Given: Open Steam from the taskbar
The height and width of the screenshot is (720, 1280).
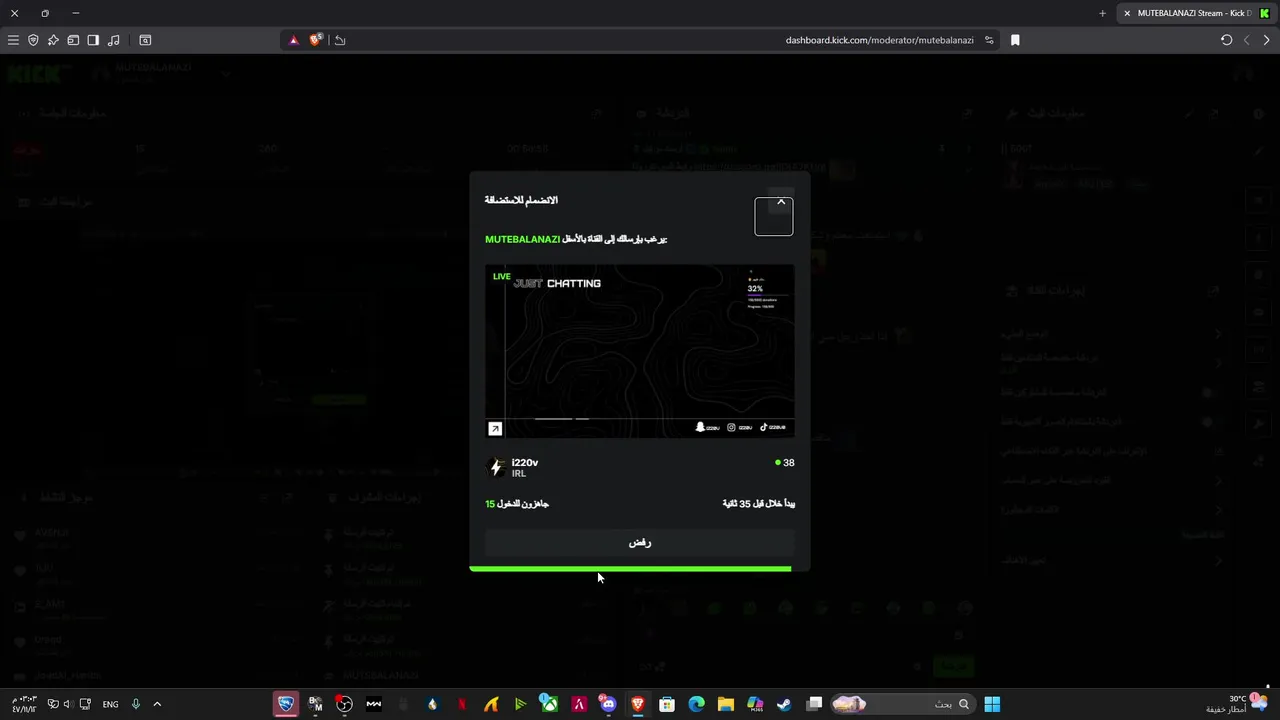Looking at the screenshot, I should coord(784,704).
